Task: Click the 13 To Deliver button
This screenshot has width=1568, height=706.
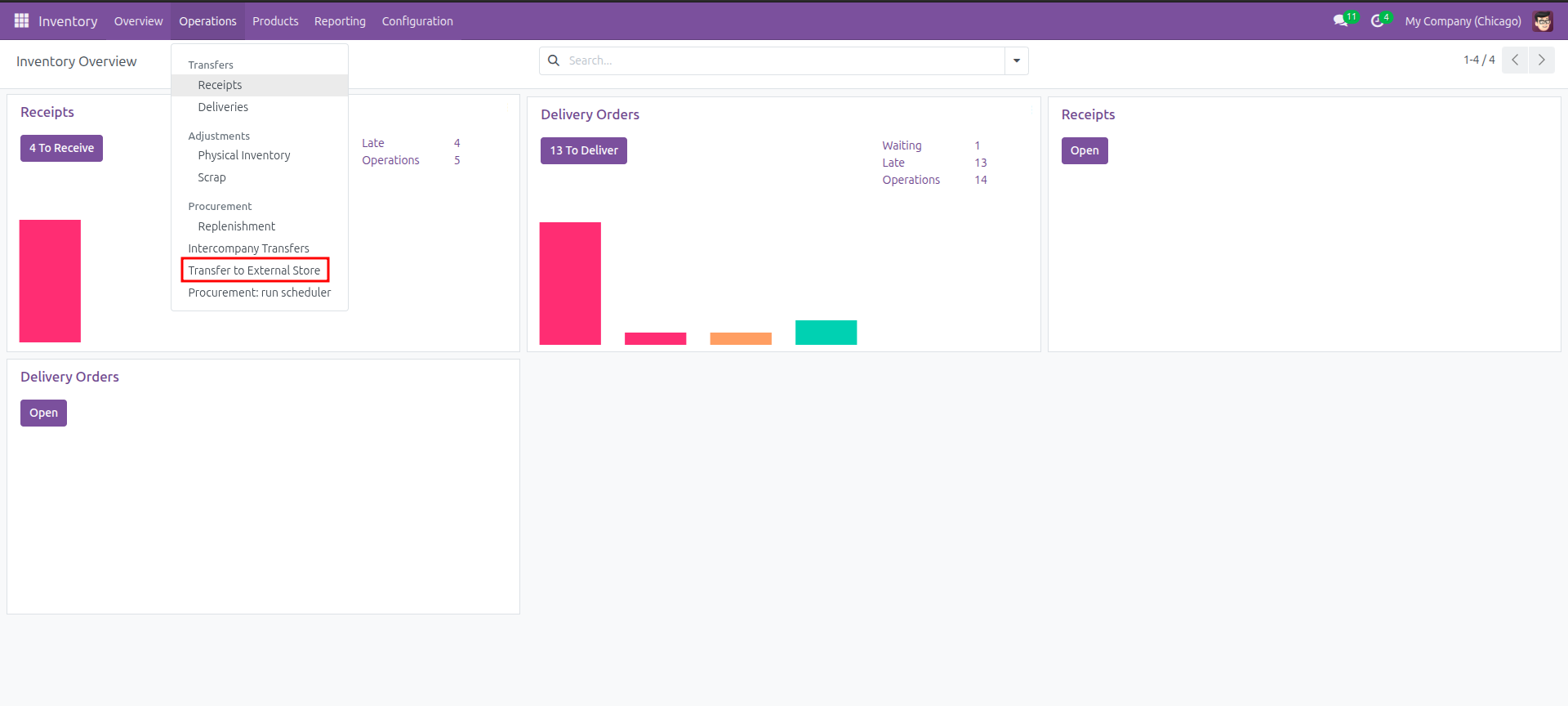Action: point(584,150)
